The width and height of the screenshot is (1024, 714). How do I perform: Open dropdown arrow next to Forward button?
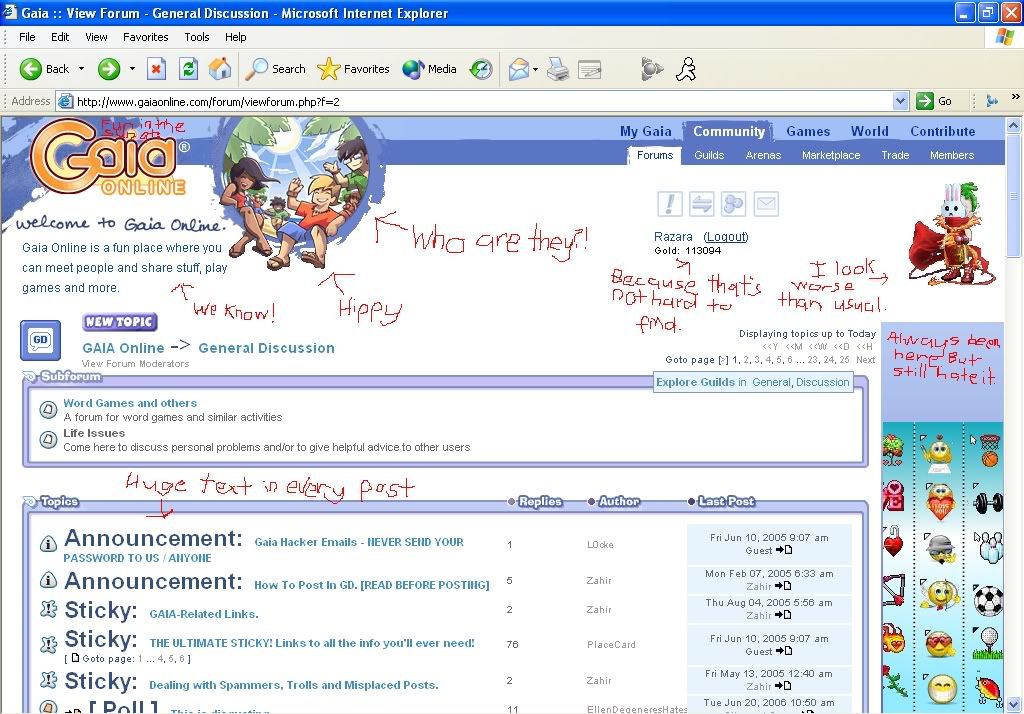click(132, 69)
